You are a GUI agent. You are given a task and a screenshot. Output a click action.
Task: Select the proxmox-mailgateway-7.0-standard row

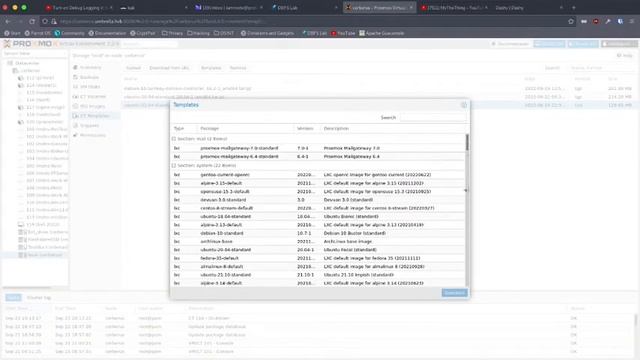click(318, 148)
